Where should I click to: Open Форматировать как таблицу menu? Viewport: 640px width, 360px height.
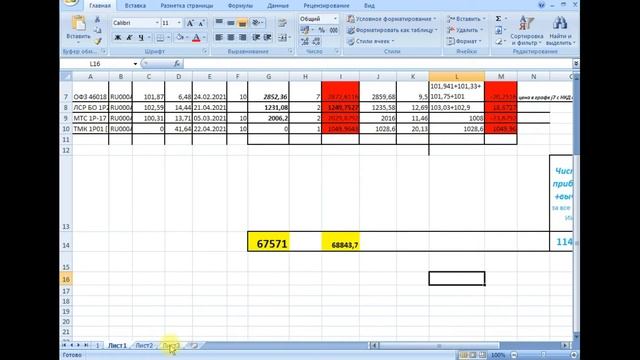392,30
